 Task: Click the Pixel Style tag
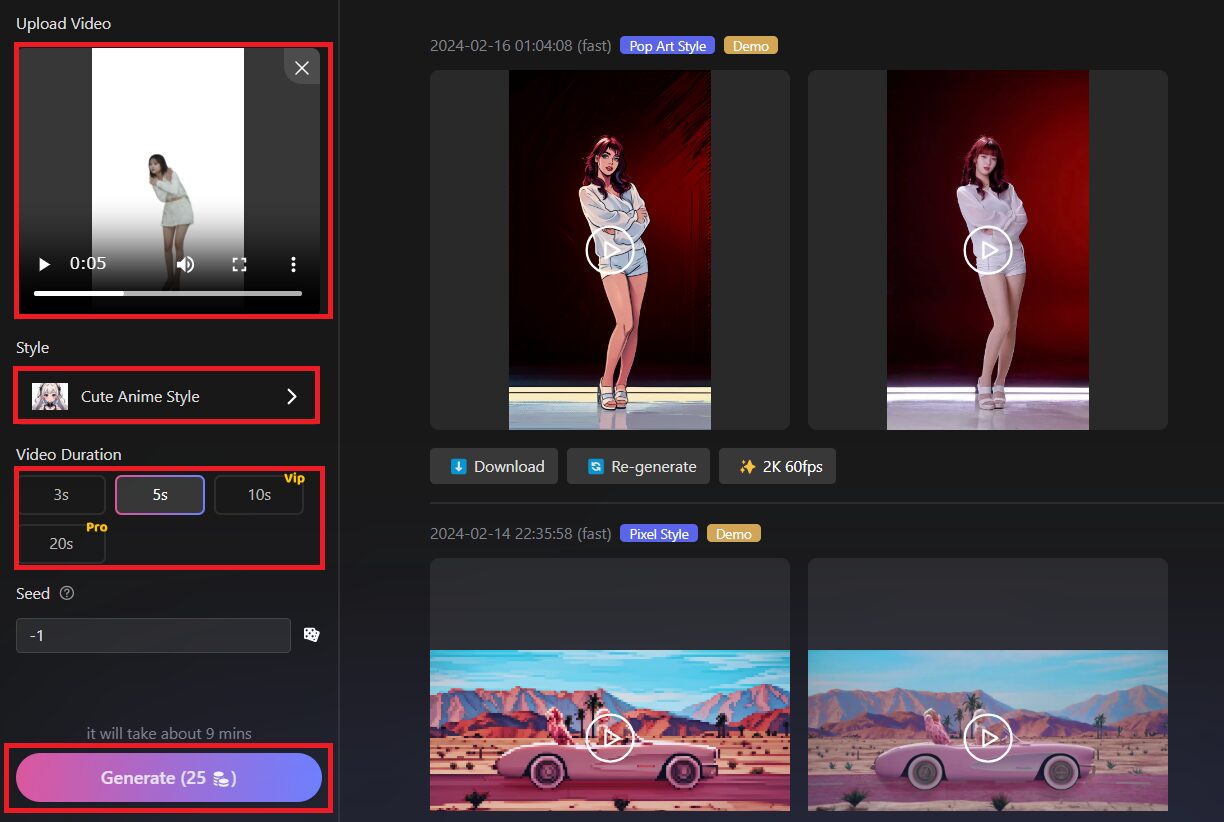658,534
